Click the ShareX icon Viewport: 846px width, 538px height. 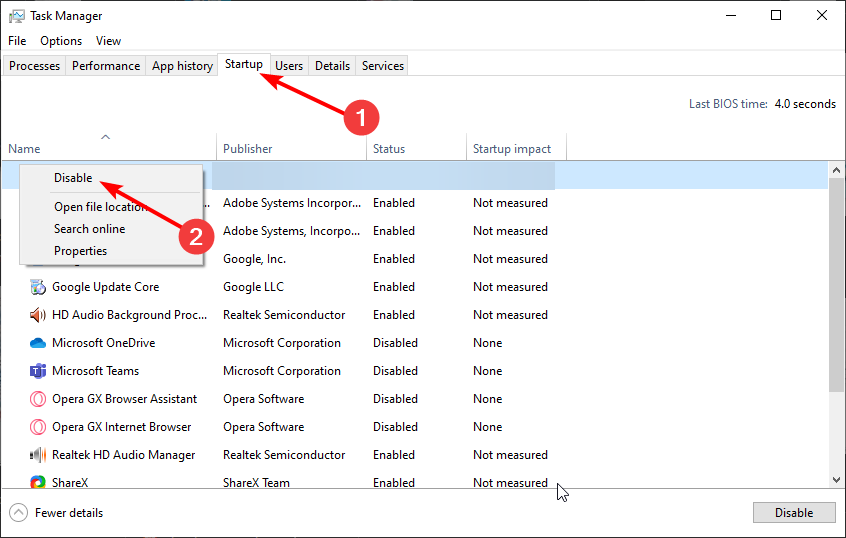38,482
